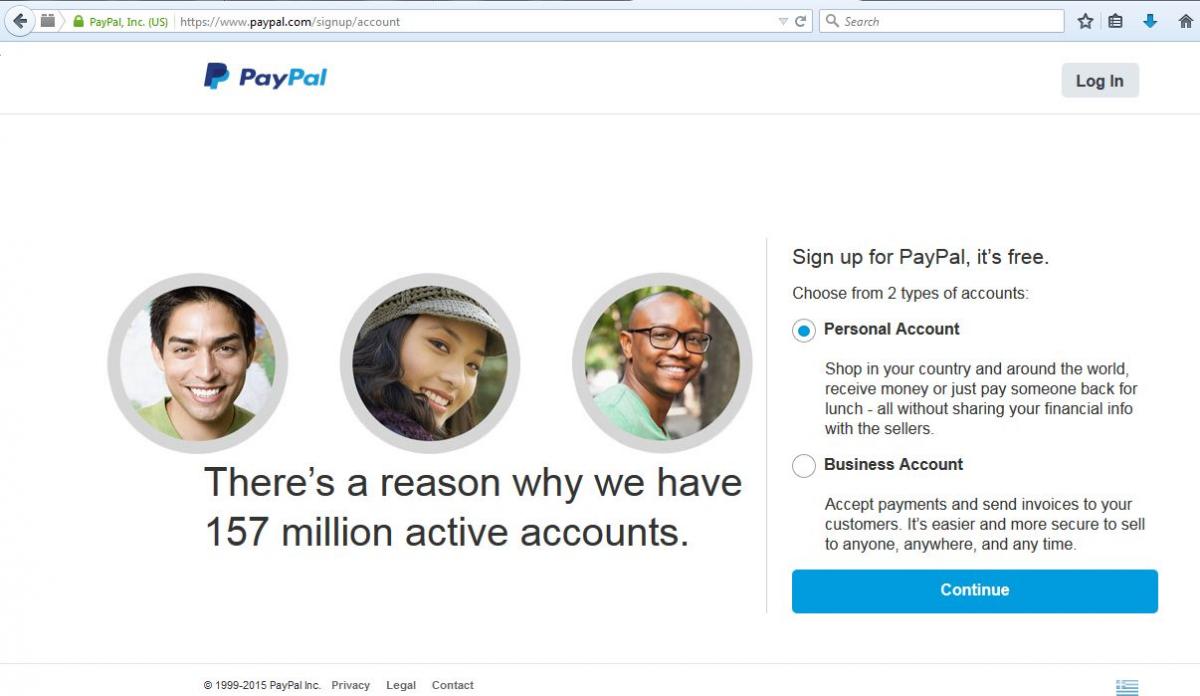Bookmark this page with the star icon
The image size is (1200, 696).
(x=1085, y=21)
